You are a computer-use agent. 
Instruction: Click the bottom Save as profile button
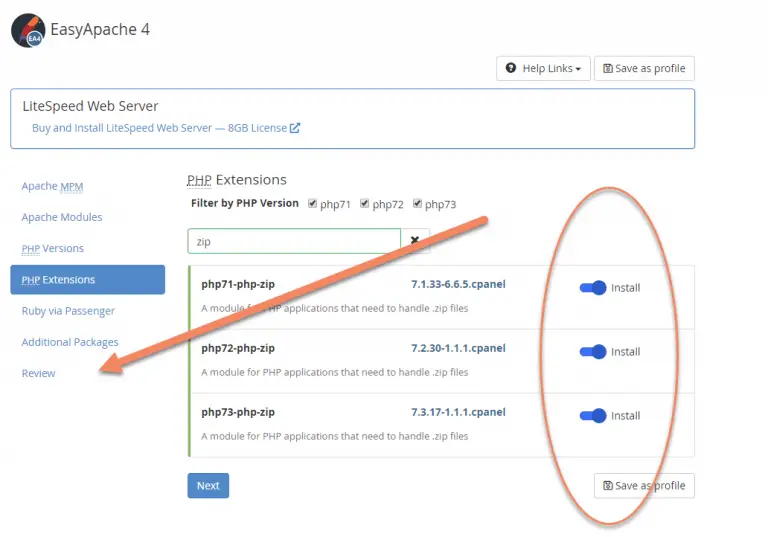[644, 486]
